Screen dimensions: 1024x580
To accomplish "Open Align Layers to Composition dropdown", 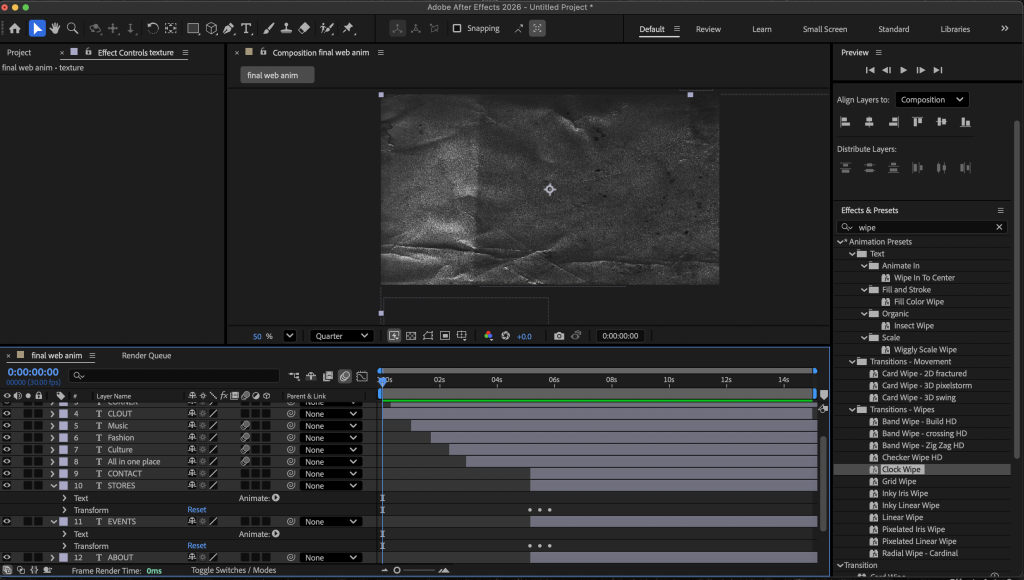I will (932, 100).
